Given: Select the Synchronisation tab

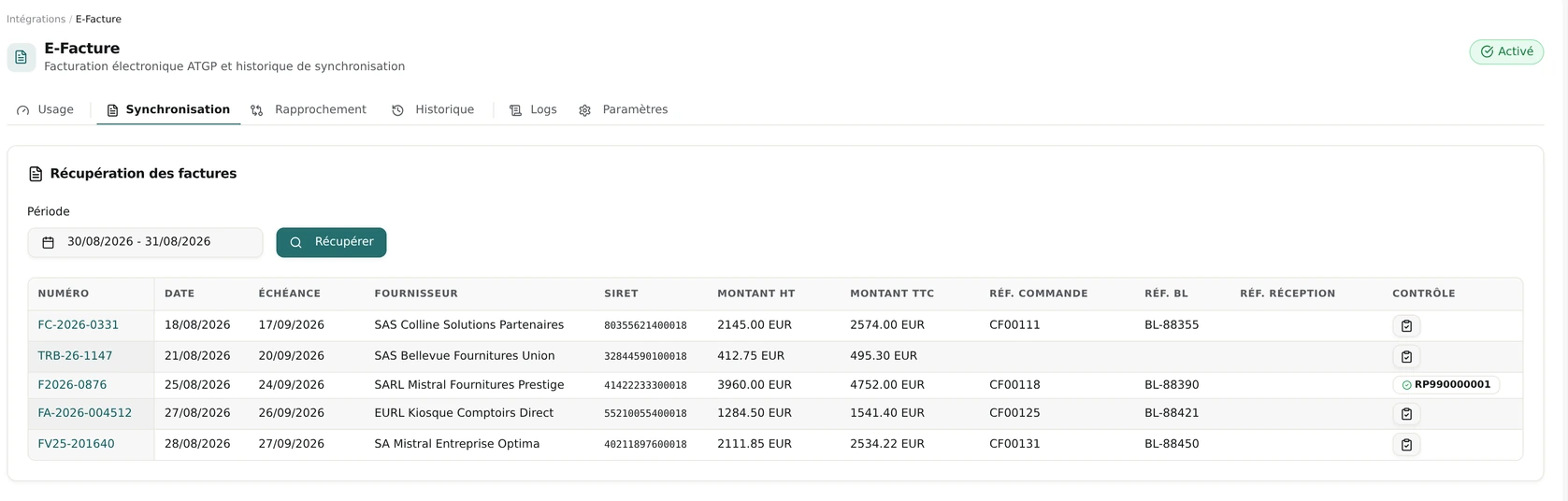Looking at the screenshot, I should point(168,110).
